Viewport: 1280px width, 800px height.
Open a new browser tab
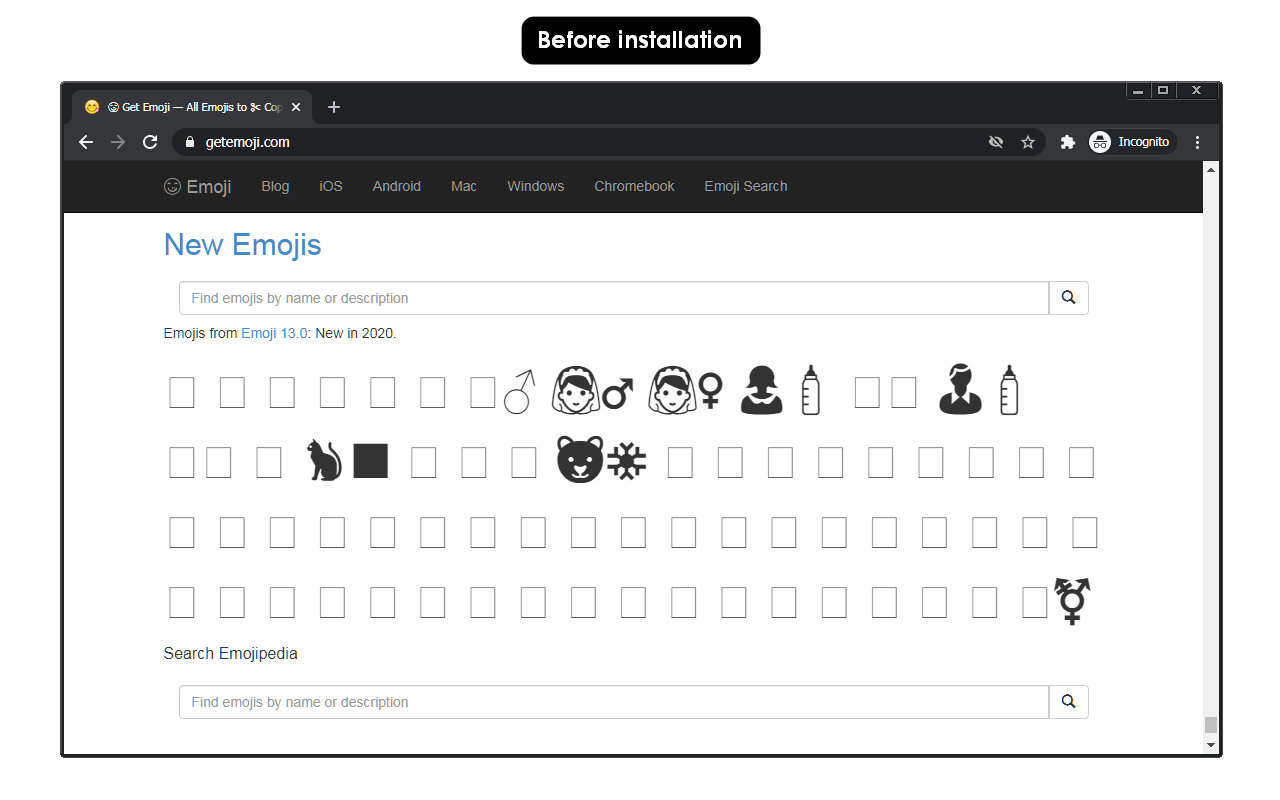pyautogui.click(x=334, y=107)
